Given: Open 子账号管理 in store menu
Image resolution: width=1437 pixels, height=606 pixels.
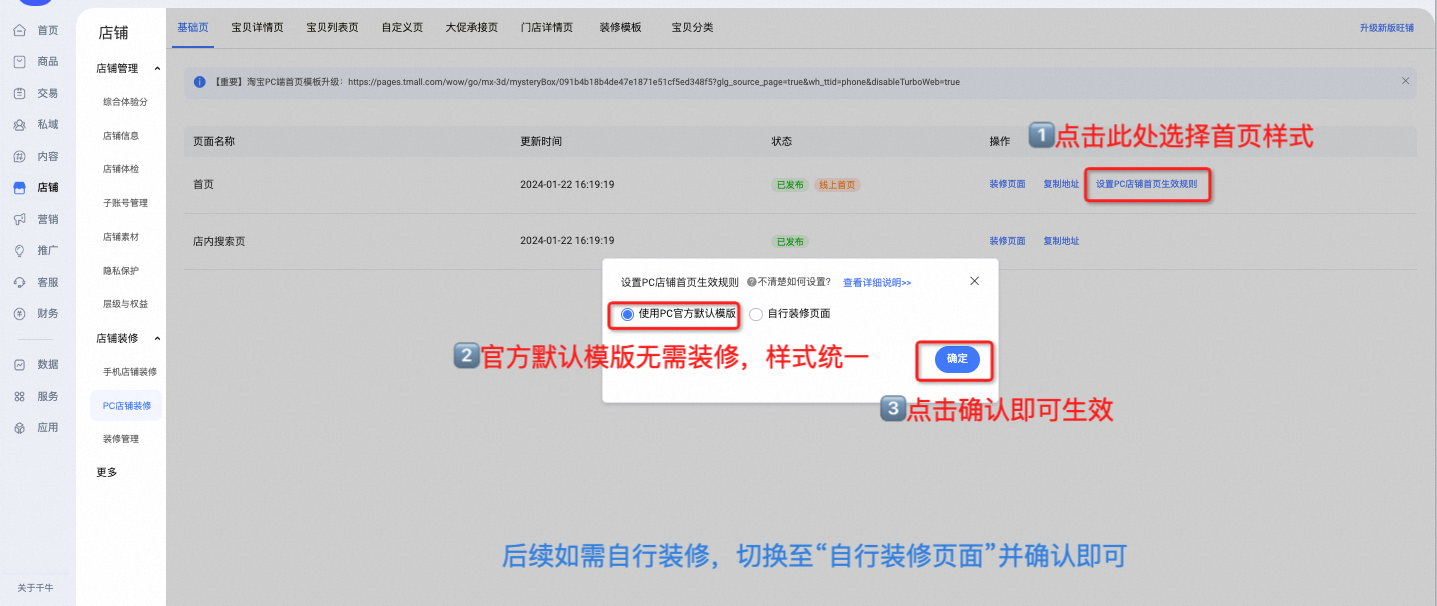Looking at the screenshot, I should click(x=125, y=203).
